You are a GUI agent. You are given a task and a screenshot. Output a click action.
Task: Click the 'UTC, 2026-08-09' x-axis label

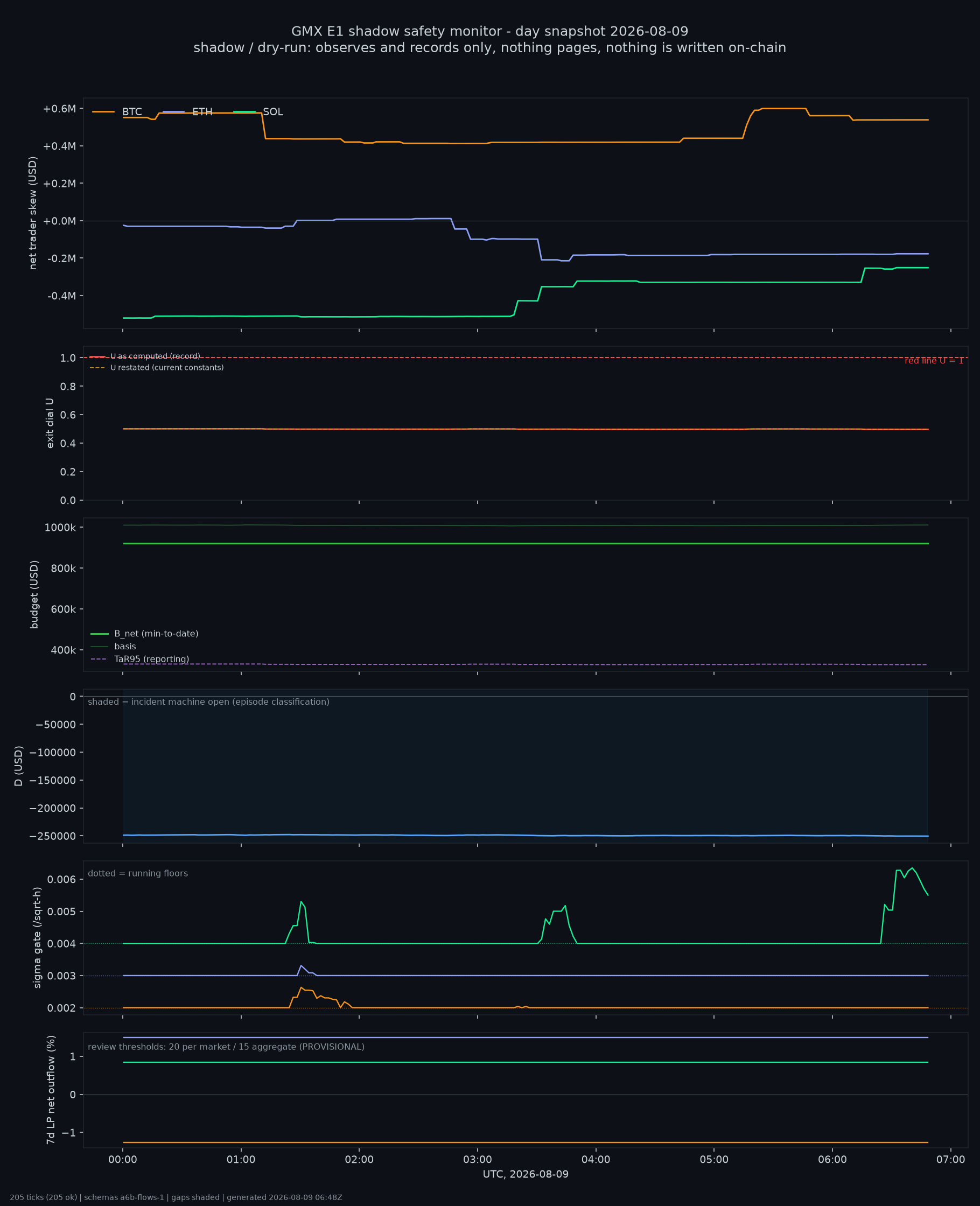526,1174
